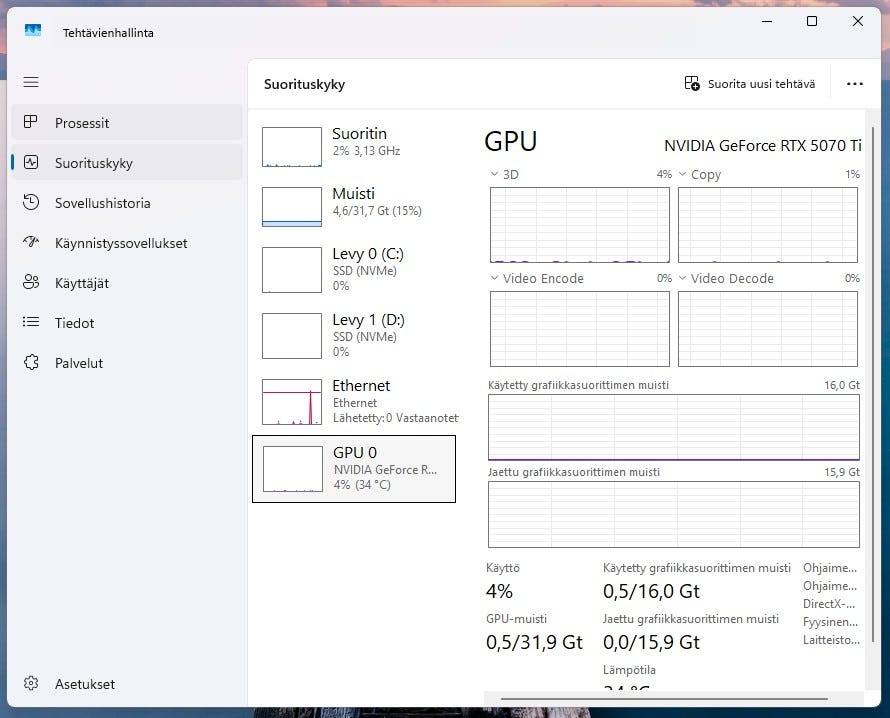Image resolution: width=890 pixels, height=718 pixels.
Task: Select the Ethernet performance item
Action: tap(354, 401)
